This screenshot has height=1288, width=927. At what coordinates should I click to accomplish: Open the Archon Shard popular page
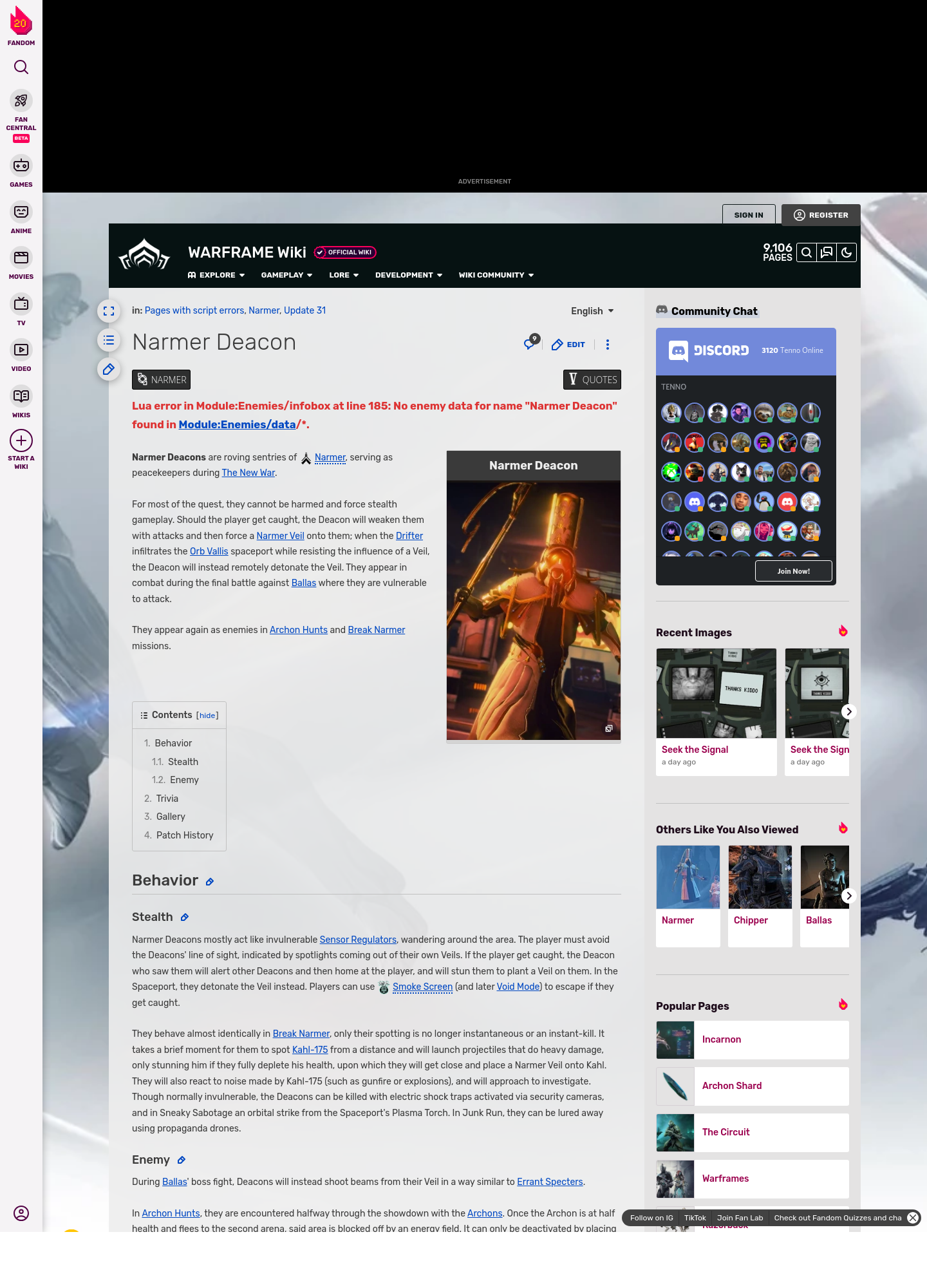753,1086
